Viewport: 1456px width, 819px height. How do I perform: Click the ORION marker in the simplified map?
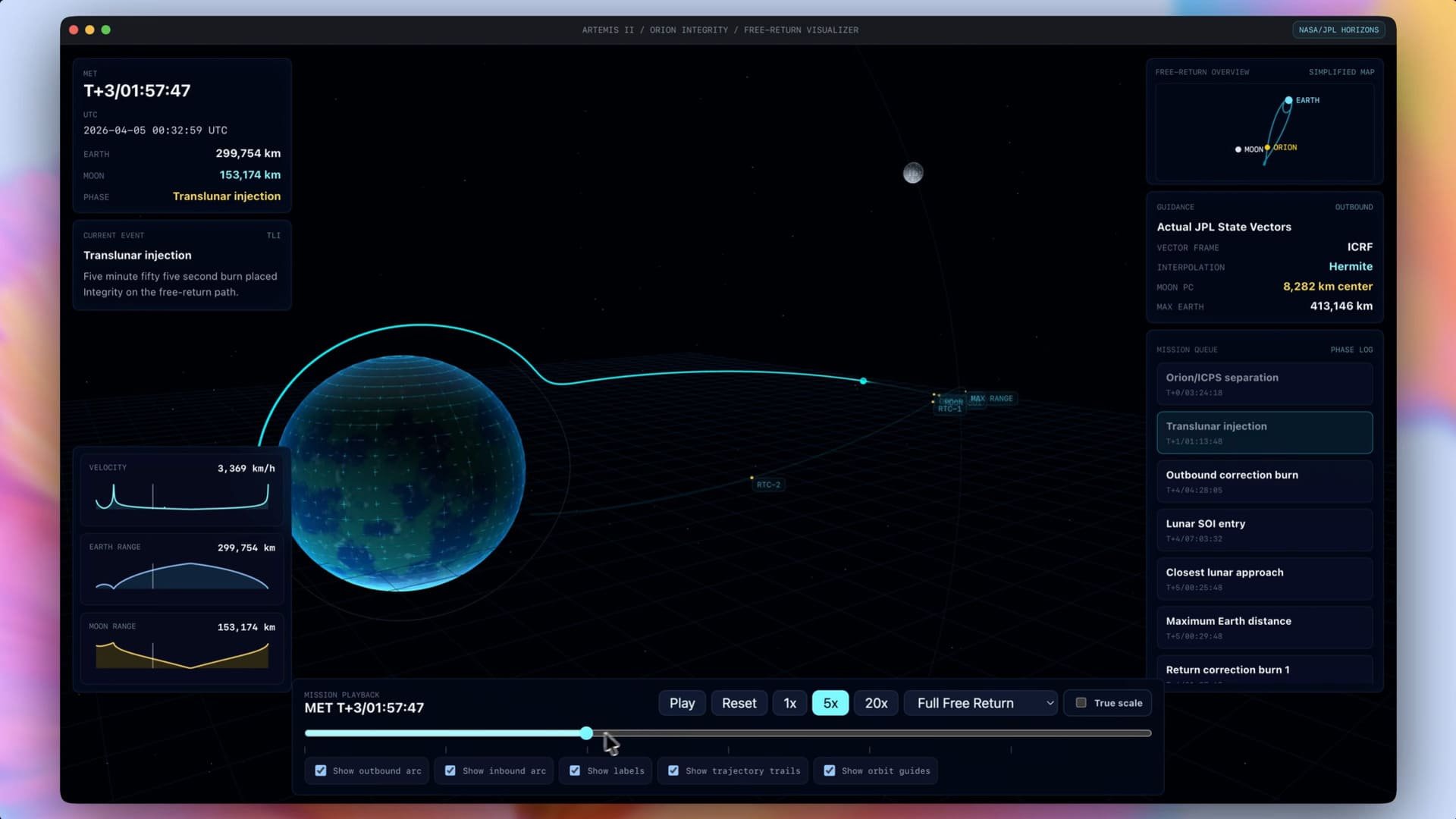pos(1267,148)
